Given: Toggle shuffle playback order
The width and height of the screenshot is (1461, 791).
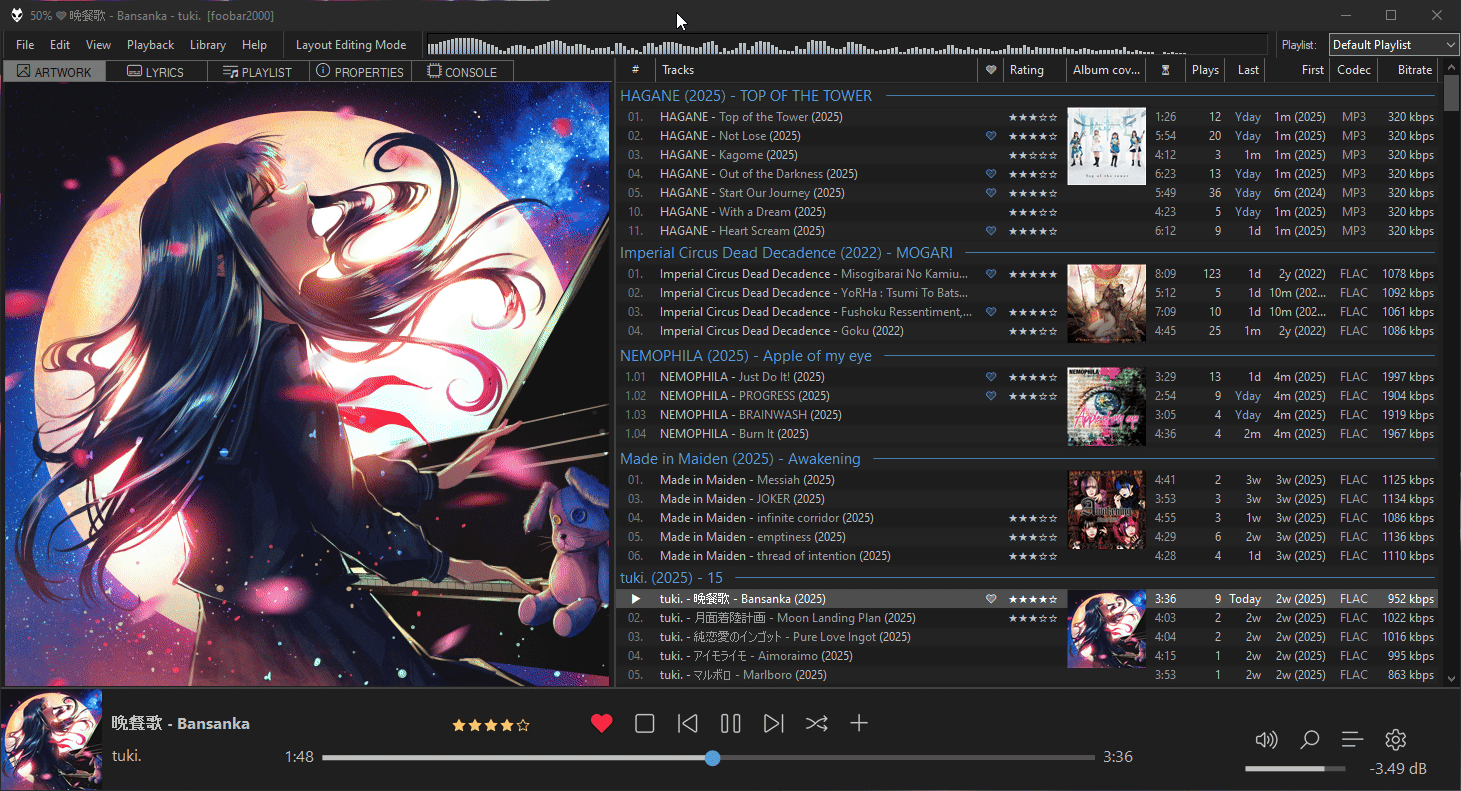Looking at the screenshot, I should (817, 724).
